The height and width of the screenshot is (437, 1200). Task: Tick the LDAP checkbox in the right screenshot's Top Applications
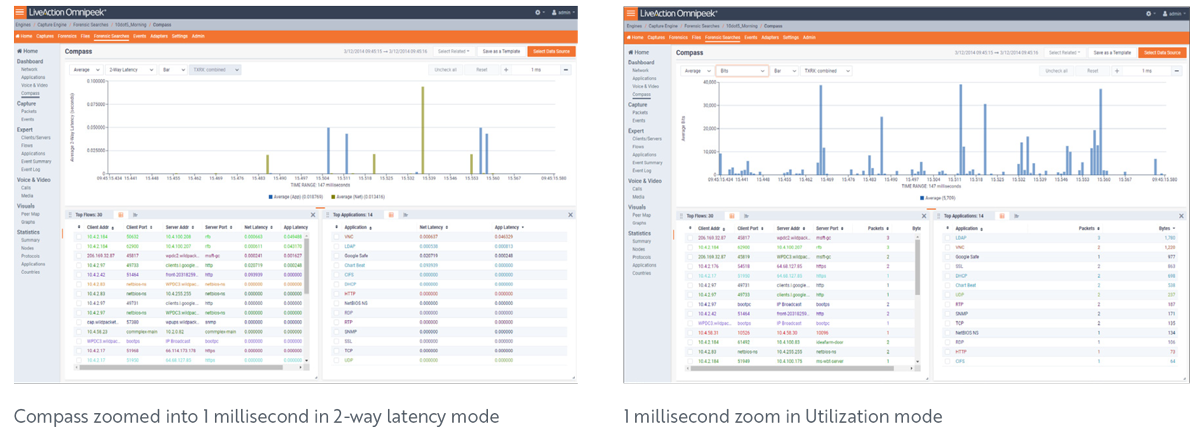tap(946, 237)
